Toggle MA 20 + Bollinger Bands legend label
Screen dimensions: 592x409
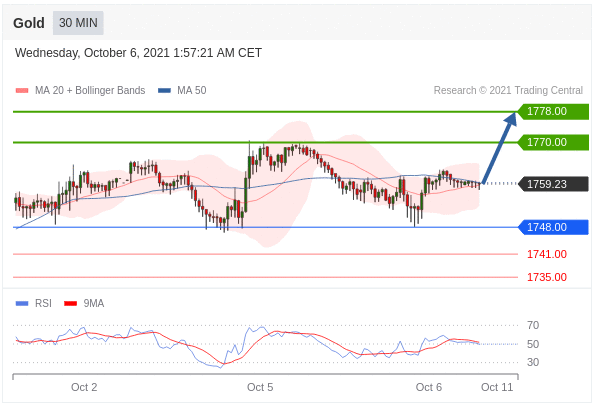coord(90,90)
